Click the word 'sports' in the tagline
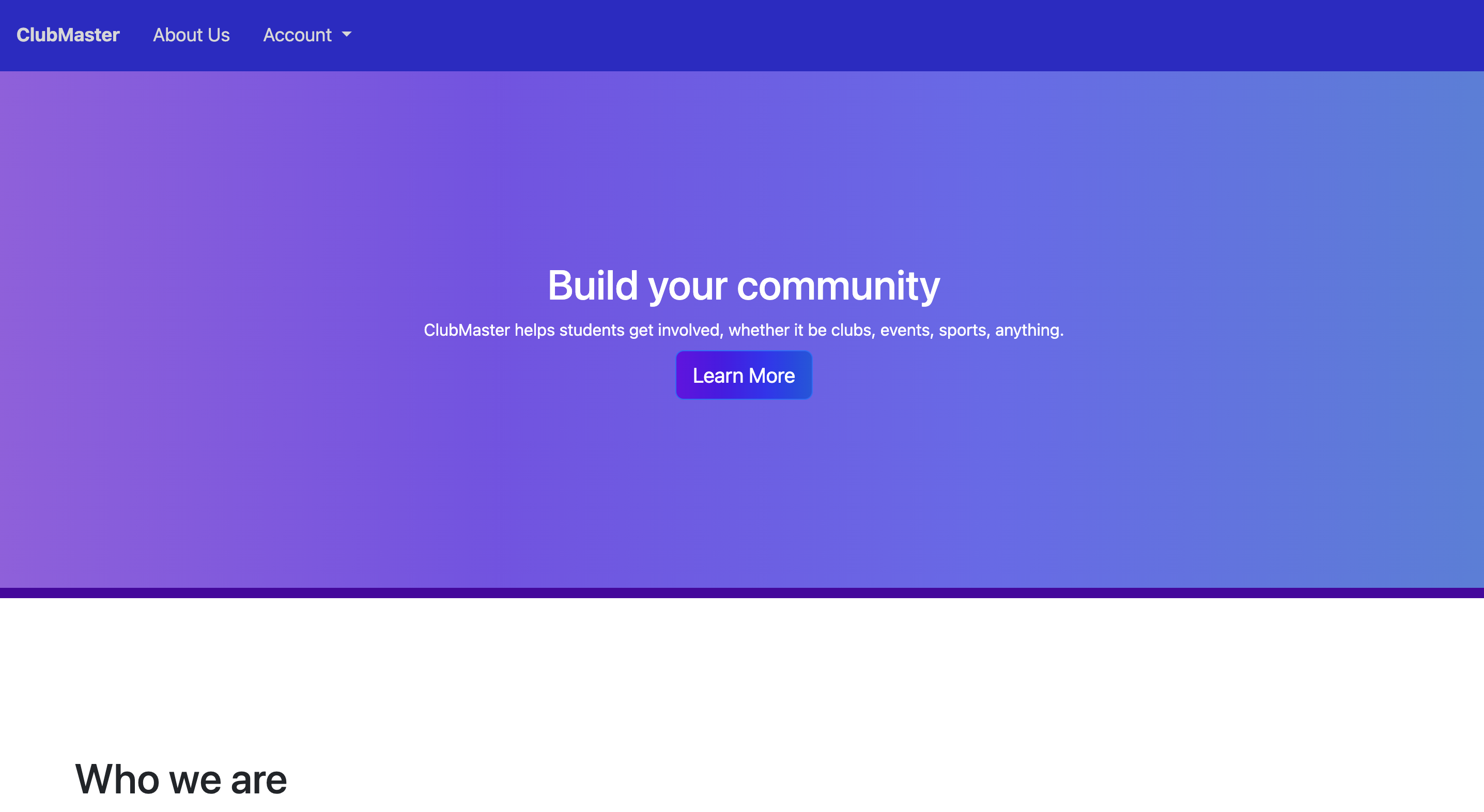 pyautogui.click(x=962, y=330)
